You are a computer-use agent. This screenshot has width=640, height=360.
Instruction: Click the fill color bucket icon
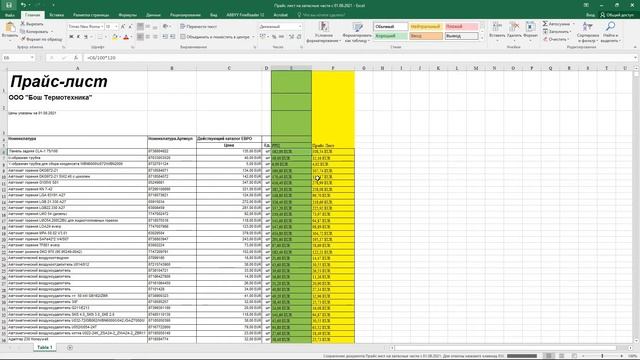point(115,37)
